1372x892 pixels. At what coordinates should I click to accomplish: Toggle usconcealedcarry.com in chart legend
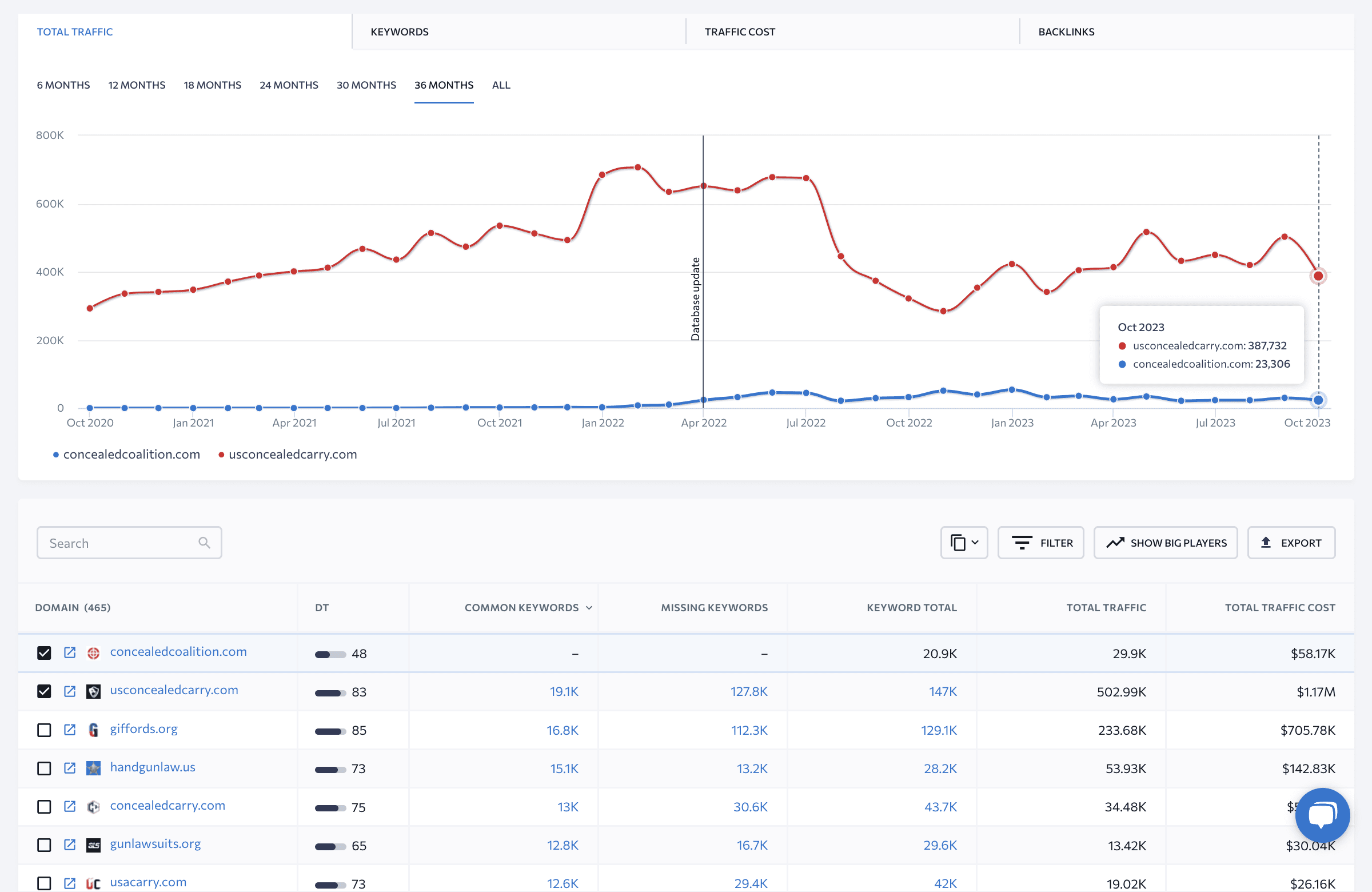[288, 455]
